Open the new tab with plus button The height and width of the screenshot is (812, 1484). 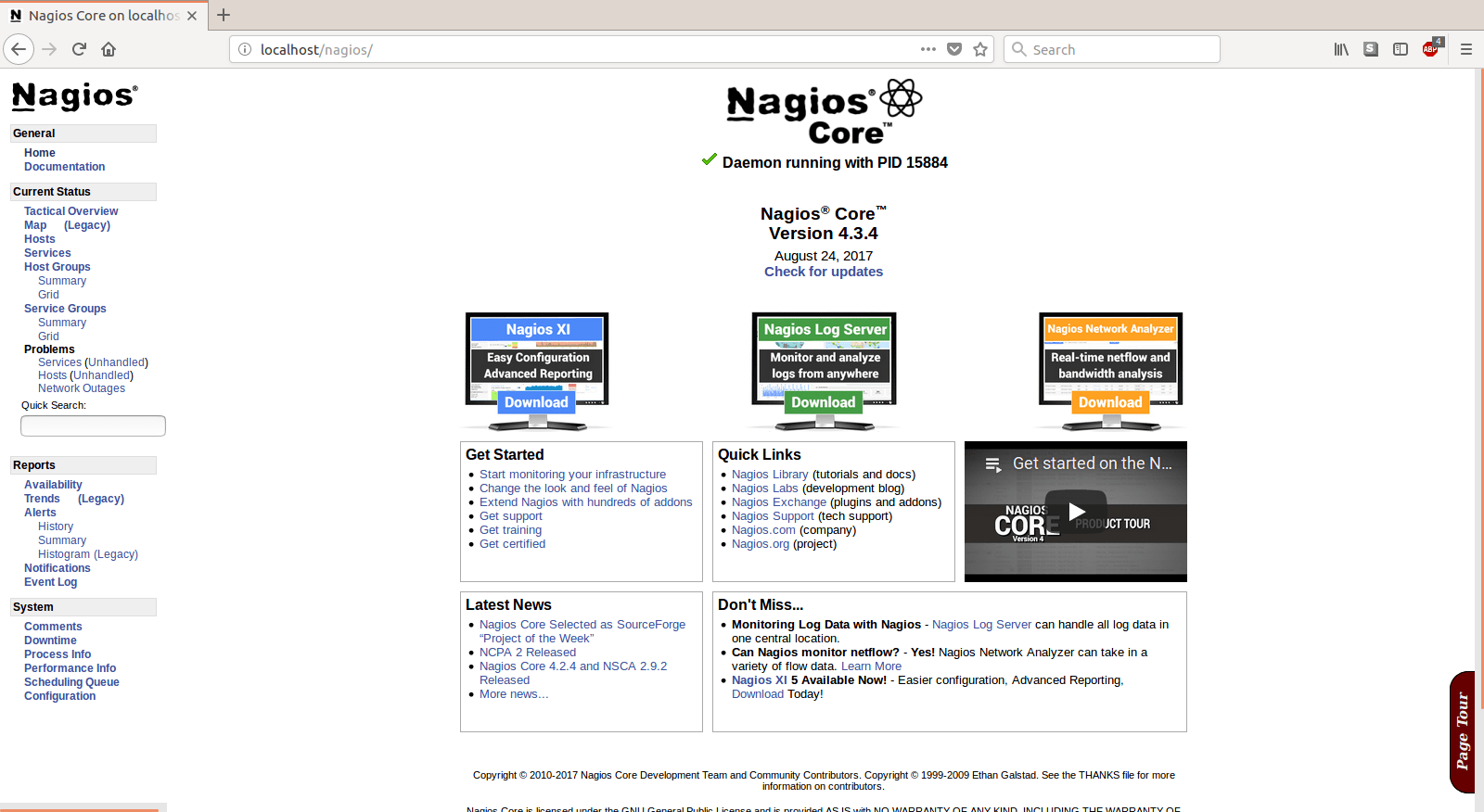point(224,15)
